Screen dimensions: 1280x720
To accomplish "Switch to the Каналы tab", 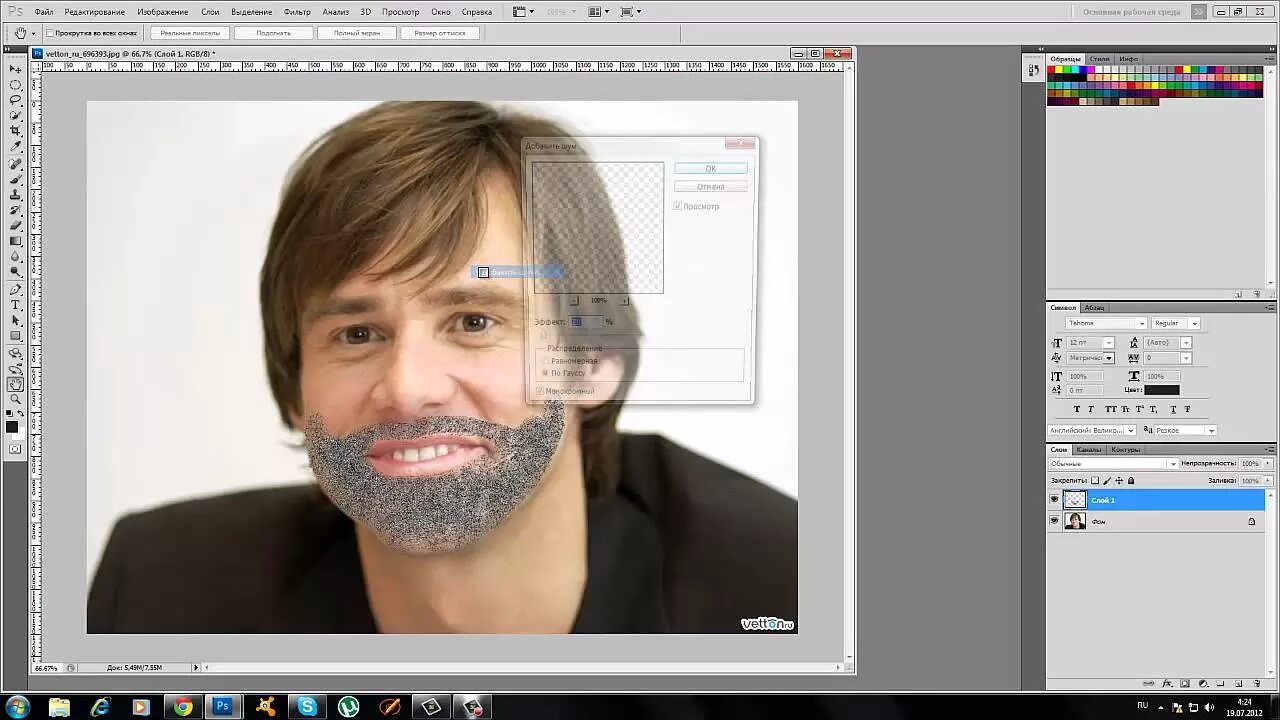I will point(1088,449).
